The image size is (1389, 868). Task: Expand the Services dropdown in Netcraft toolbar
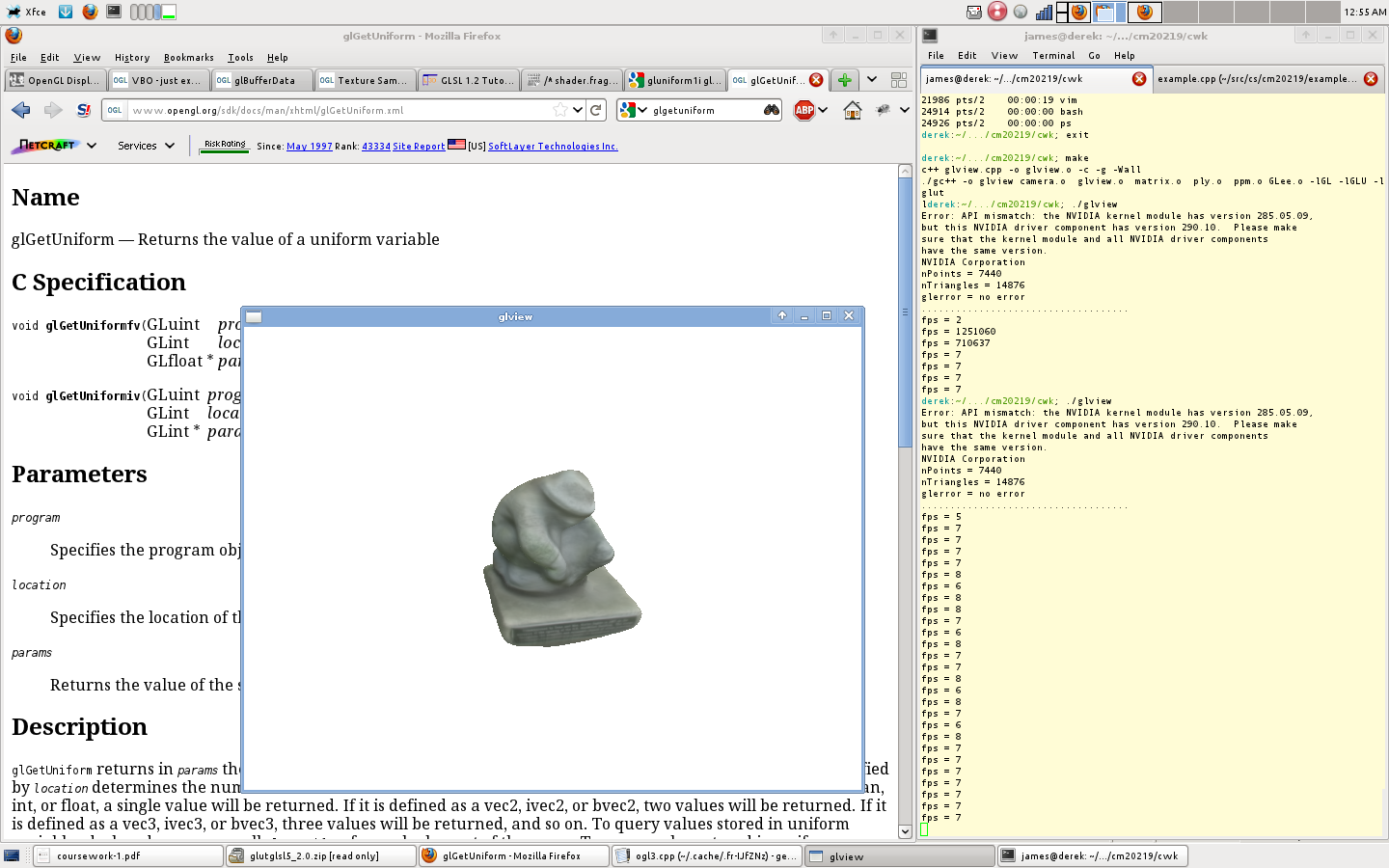(x=146, y=146)
